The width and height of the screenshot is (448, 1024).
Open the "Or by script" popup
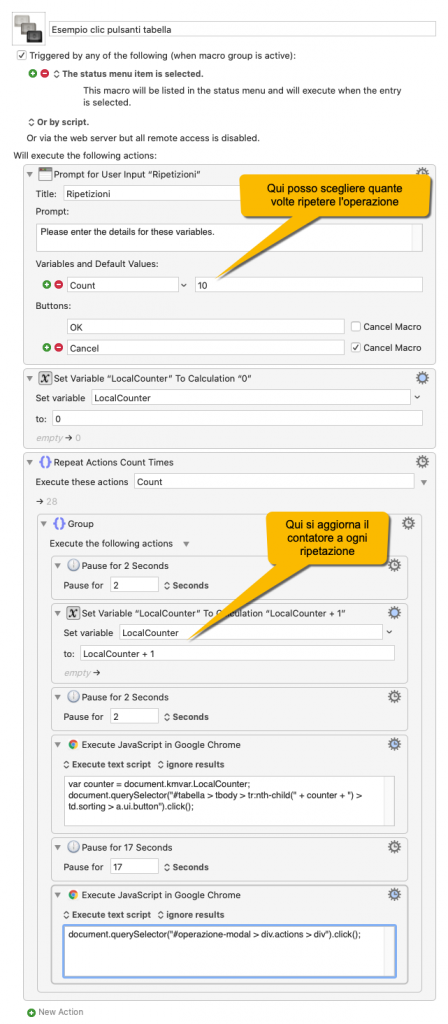coord(31,122)
